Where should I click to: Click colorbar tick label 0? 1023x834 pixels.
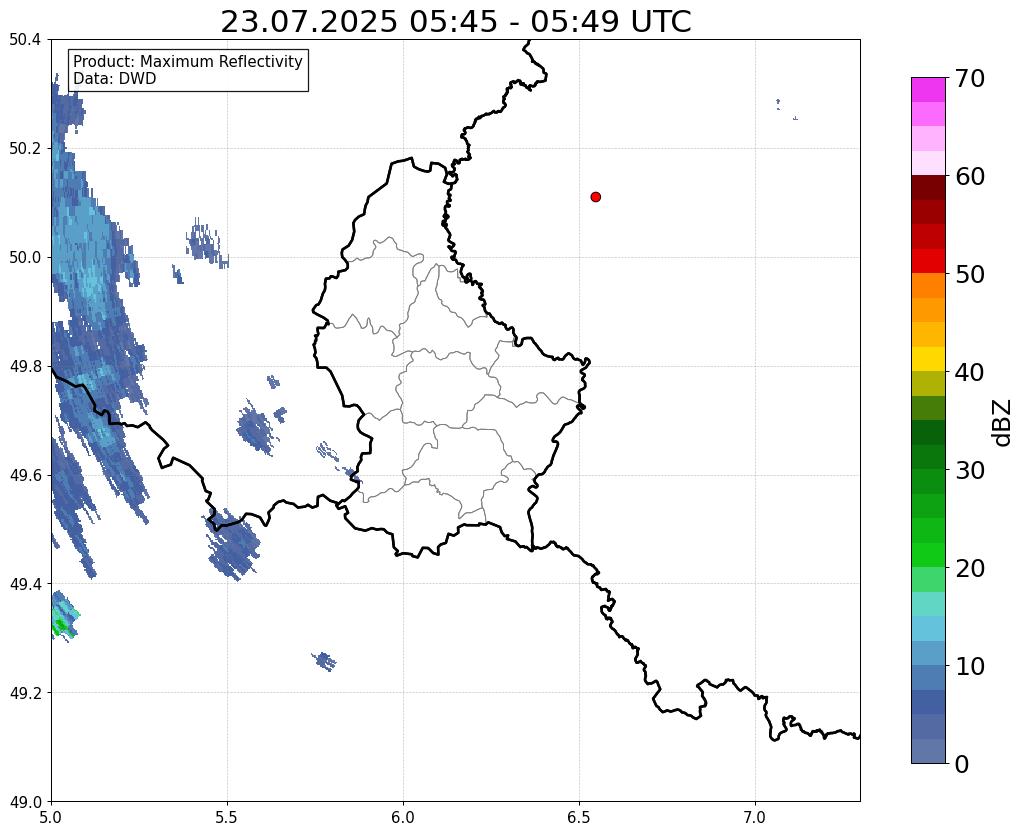[962, 764]
